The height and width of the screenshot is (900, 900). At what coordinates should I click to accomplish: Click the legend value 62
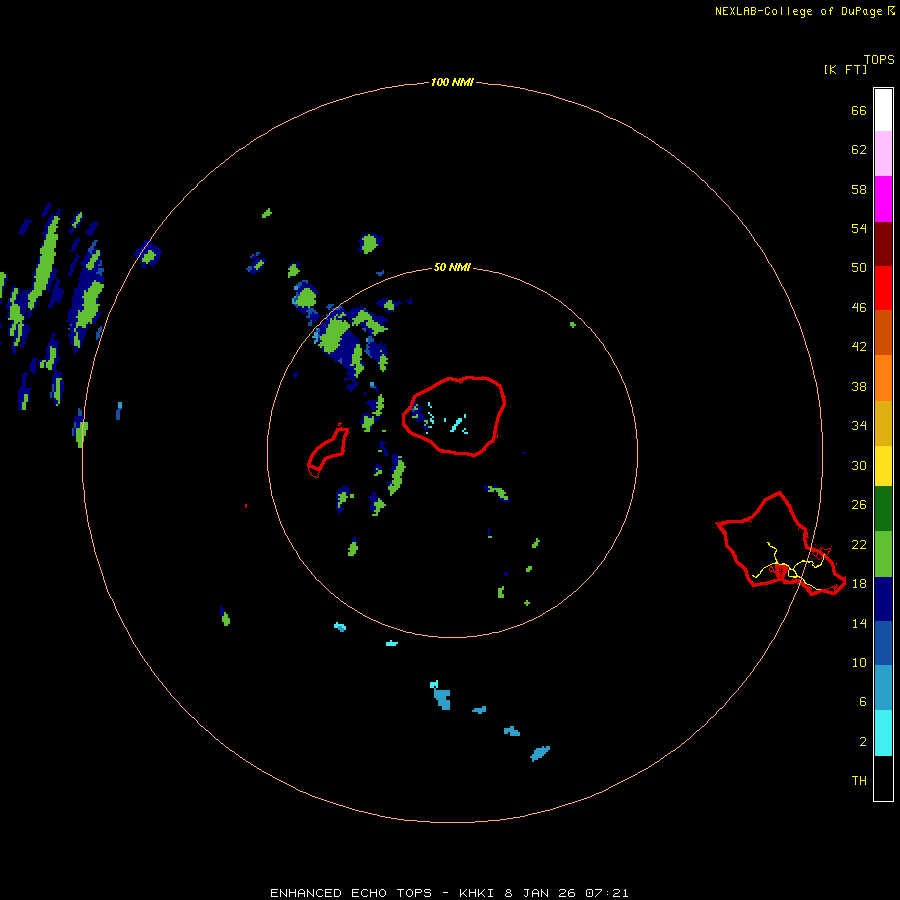859,150
